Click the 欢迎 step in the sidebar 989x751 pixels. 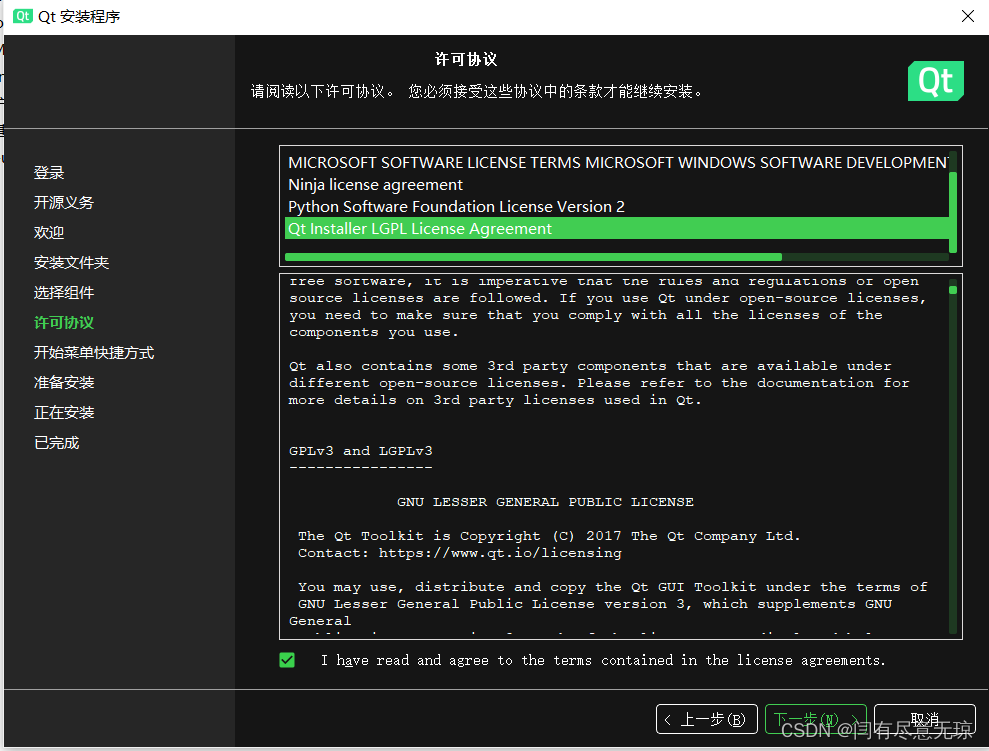click(x=49, y=233)
